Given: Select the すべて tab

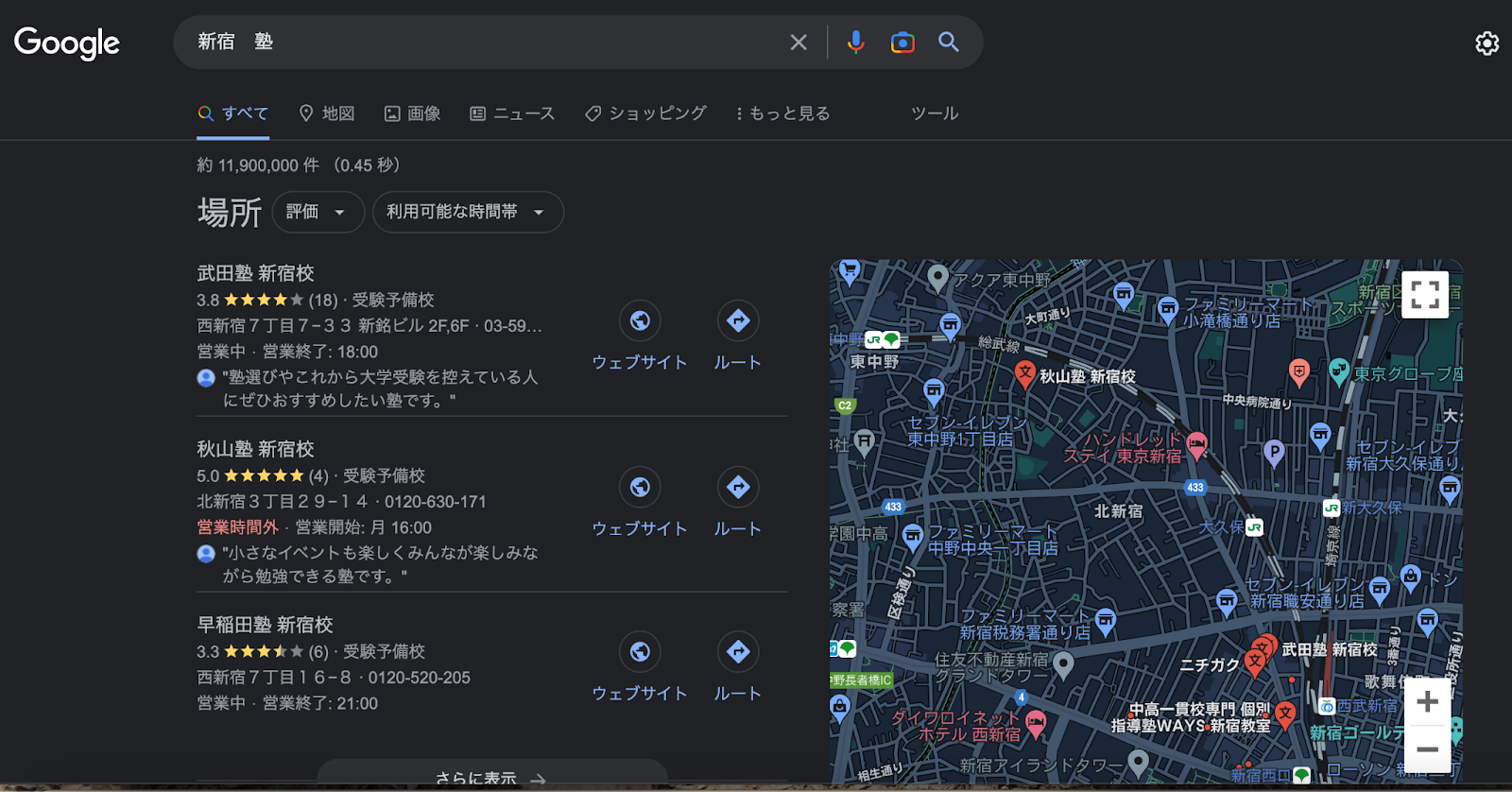Looking at the screenshot, I should (x=233, y=113).
